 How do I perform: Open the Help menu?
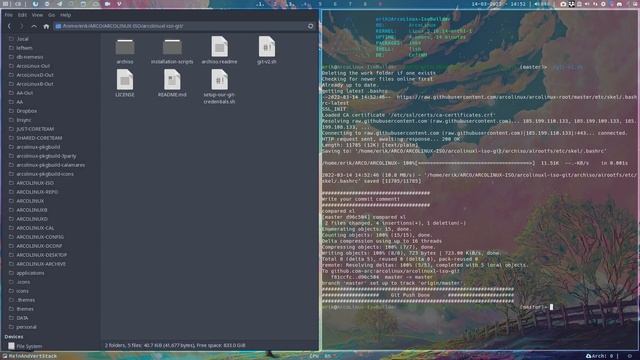(x=66, y=15)
